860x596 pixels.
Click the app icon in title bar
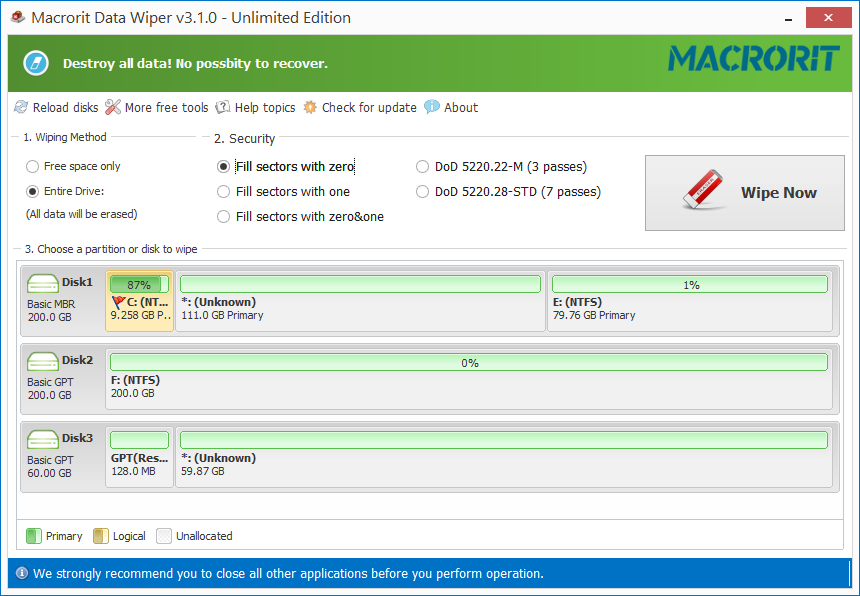[x=18, y=17]
